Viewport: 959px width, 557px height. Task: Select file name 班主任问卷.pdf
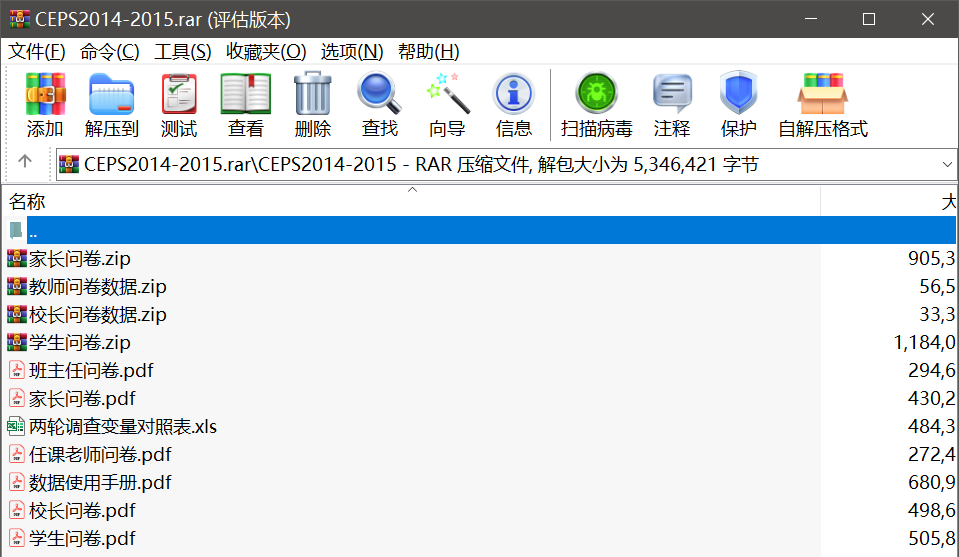(x=91, y=371)
